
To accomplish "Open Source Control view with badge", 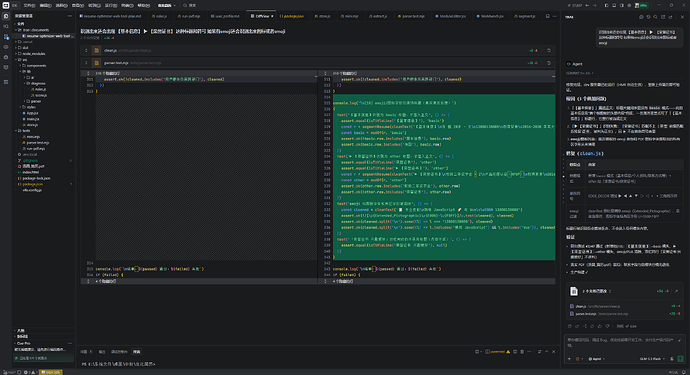I will click(x=6, y=37).
